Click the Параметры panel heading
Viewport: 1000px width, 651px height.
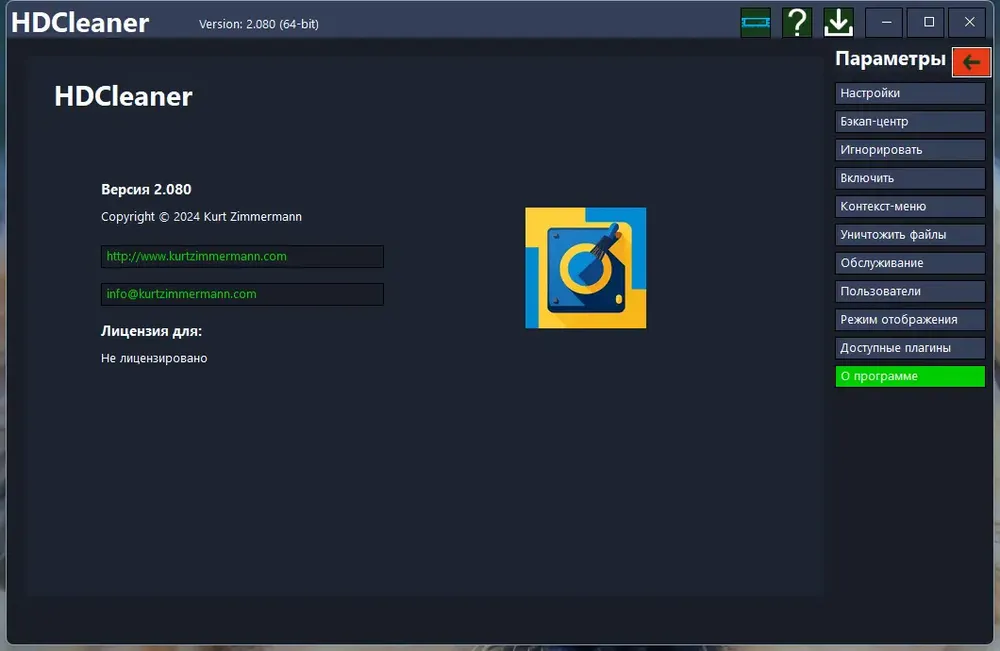(x=890, y=59)
